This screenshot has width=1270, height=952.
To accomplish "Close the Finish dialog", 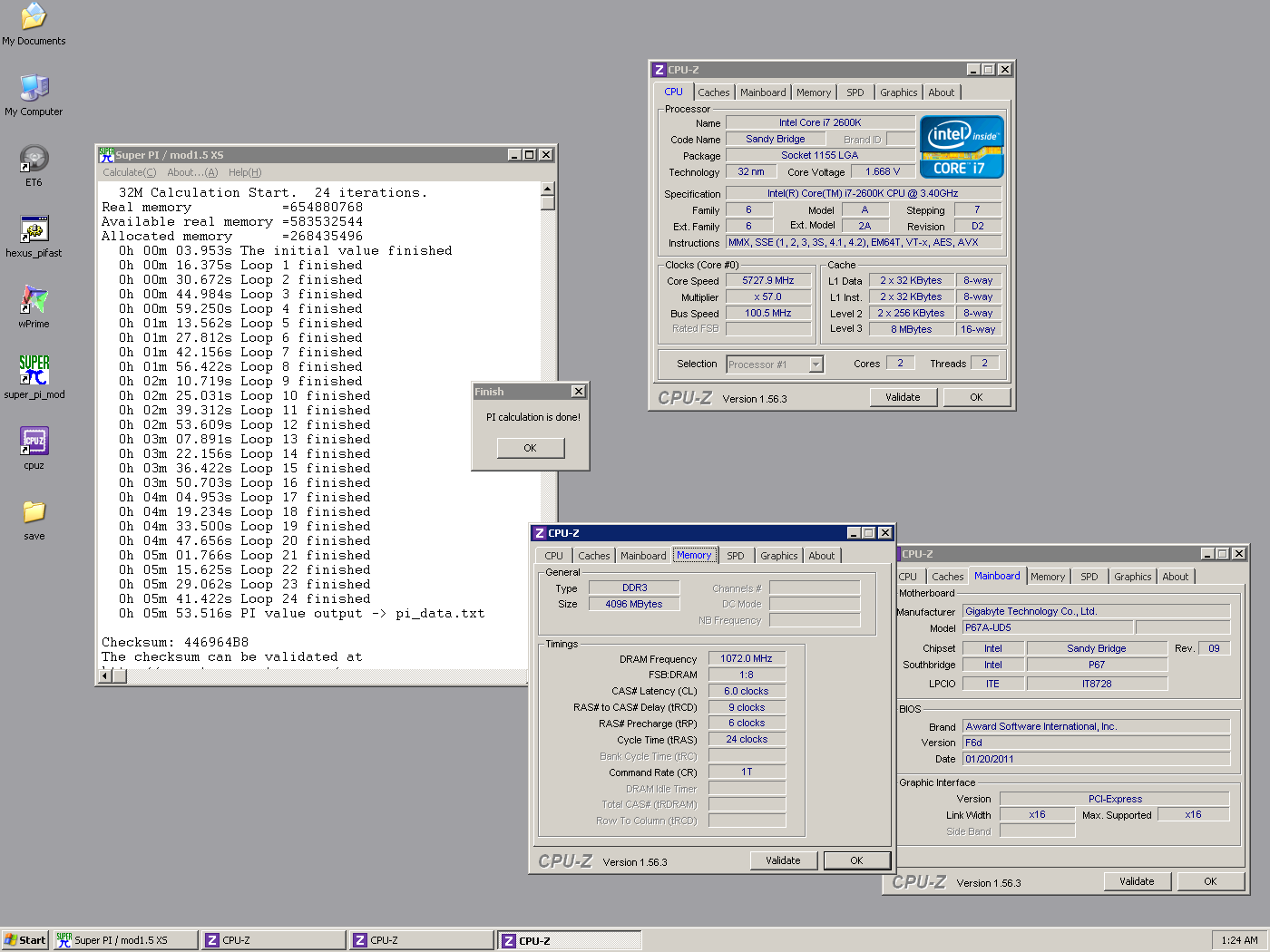I will [579, 392].
